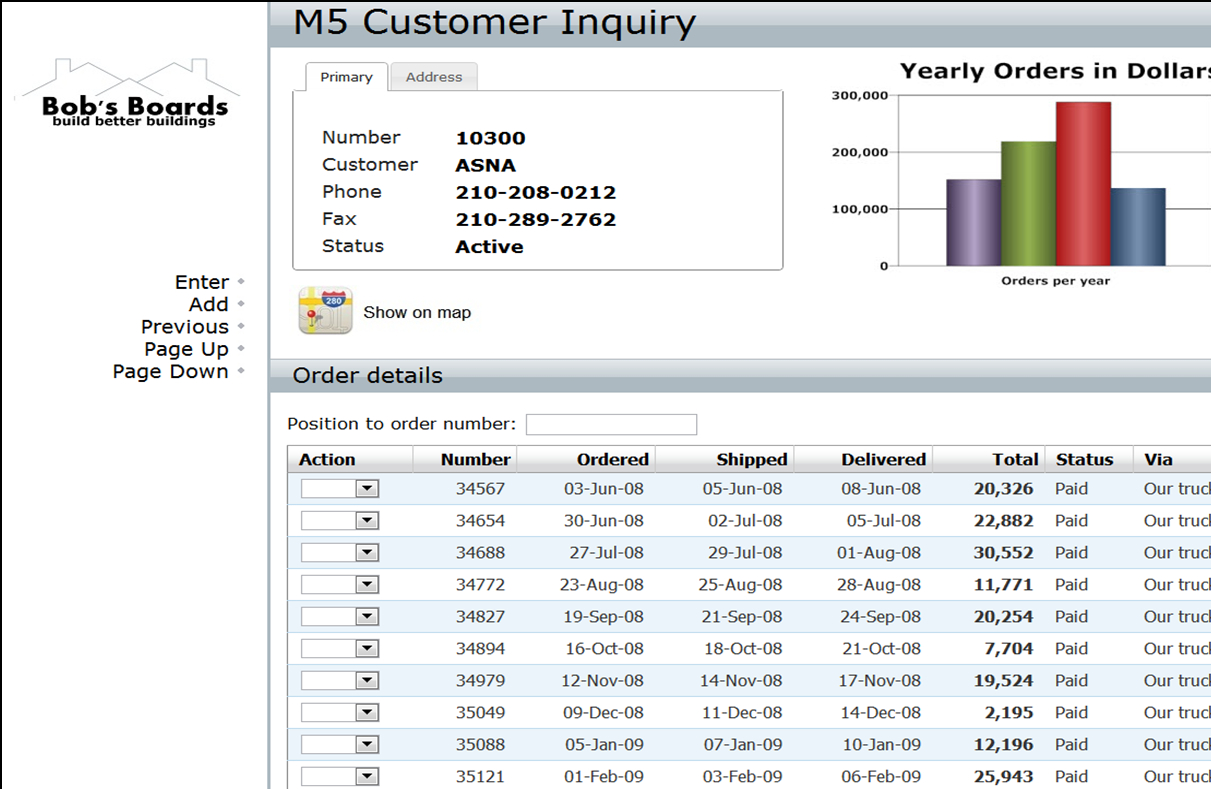Open the Show on map link
The width and height of the screenshot is (1211, 789).
tap(417, 312)
